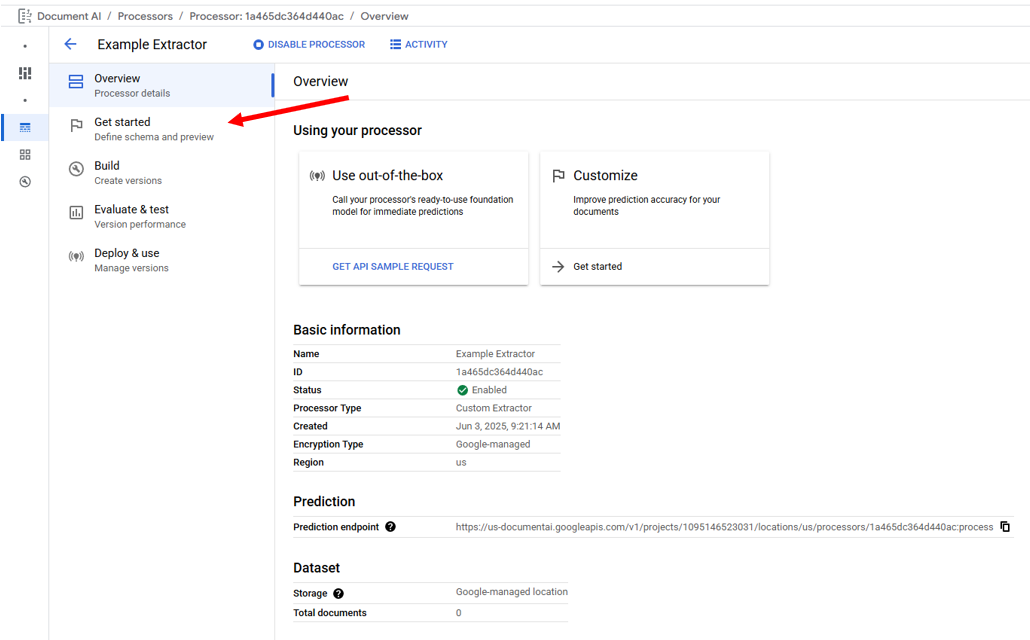The image size is (1030, 640).
Task: Open the grid gallery icon in left rail
Action: click(25, 155)
